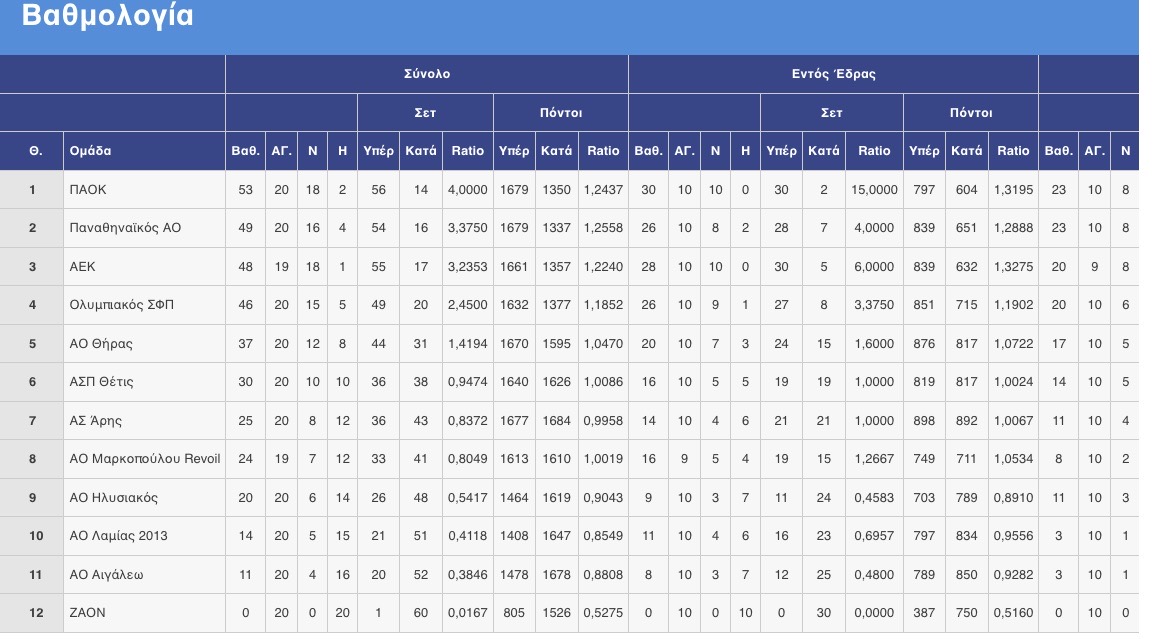1156x639 pixels.
Task: Click ΑΕΚ's home set ratio 6,0000
Action: click(x=874, y=267)
